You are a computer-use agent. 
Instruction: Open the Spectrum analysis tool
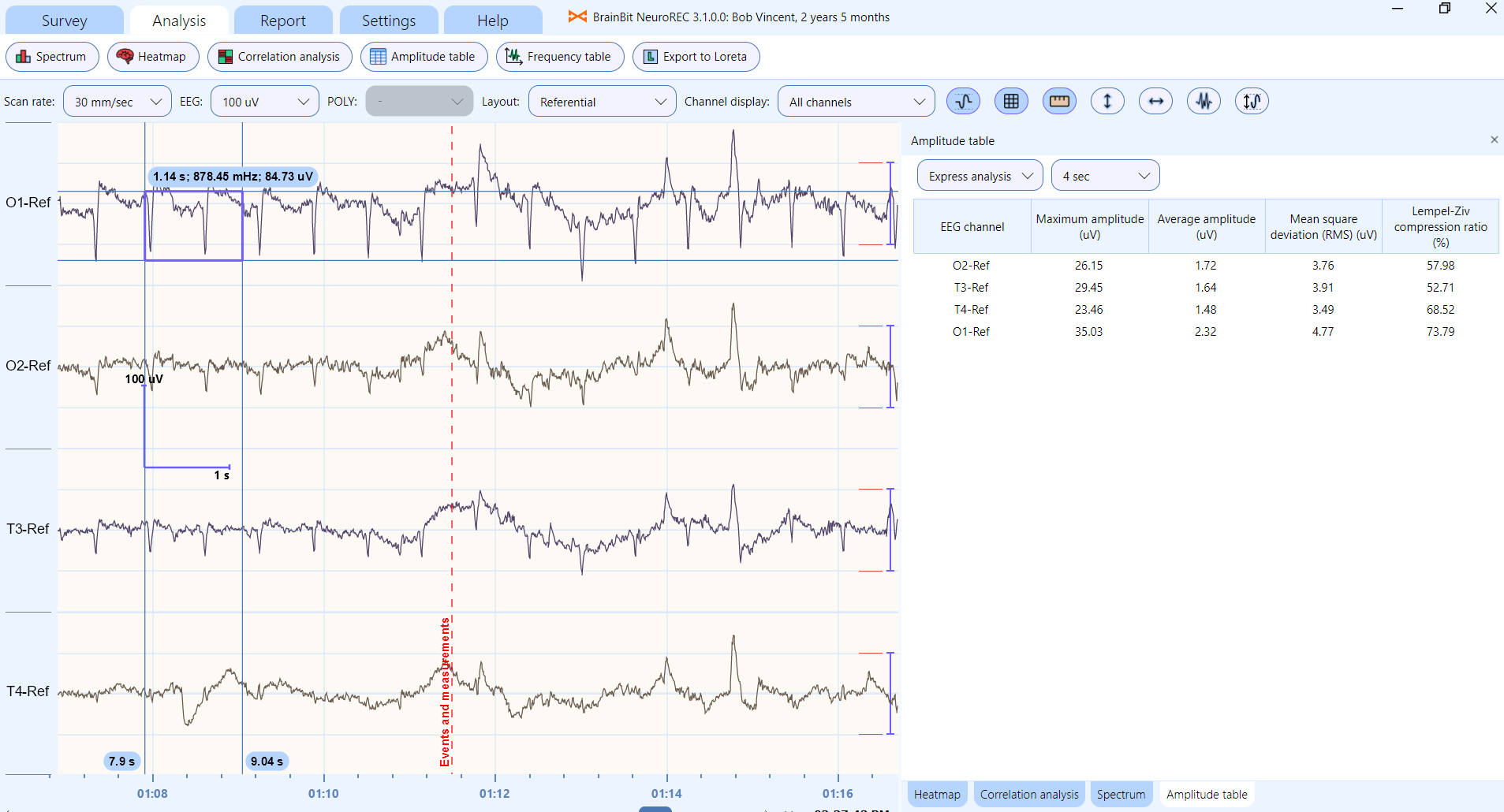[52, 57]
